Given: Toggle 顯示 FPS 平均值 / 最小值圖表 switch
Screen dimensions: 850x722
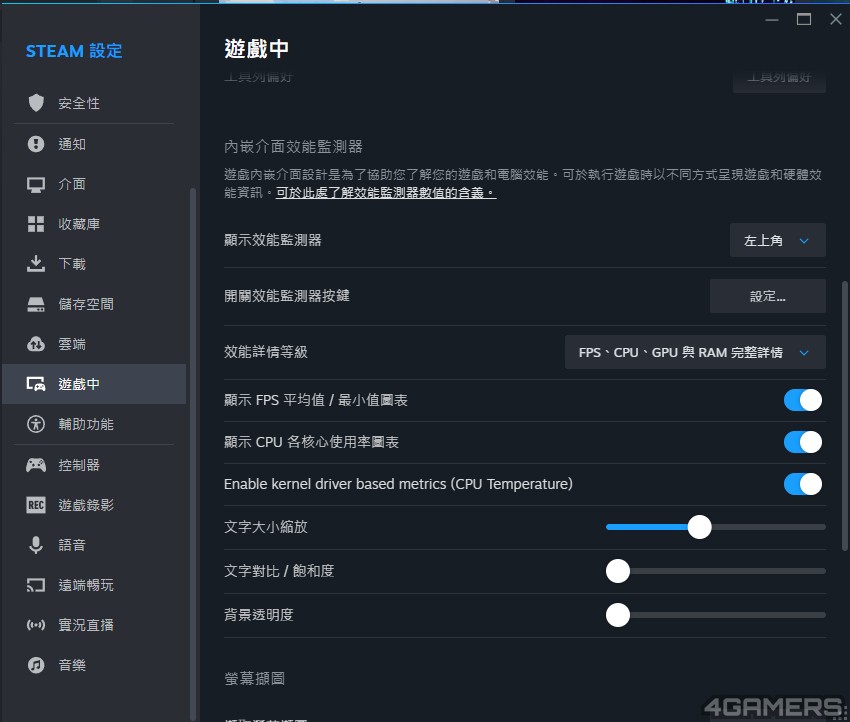Looking at the screenshot, I should tap(802, 400).
